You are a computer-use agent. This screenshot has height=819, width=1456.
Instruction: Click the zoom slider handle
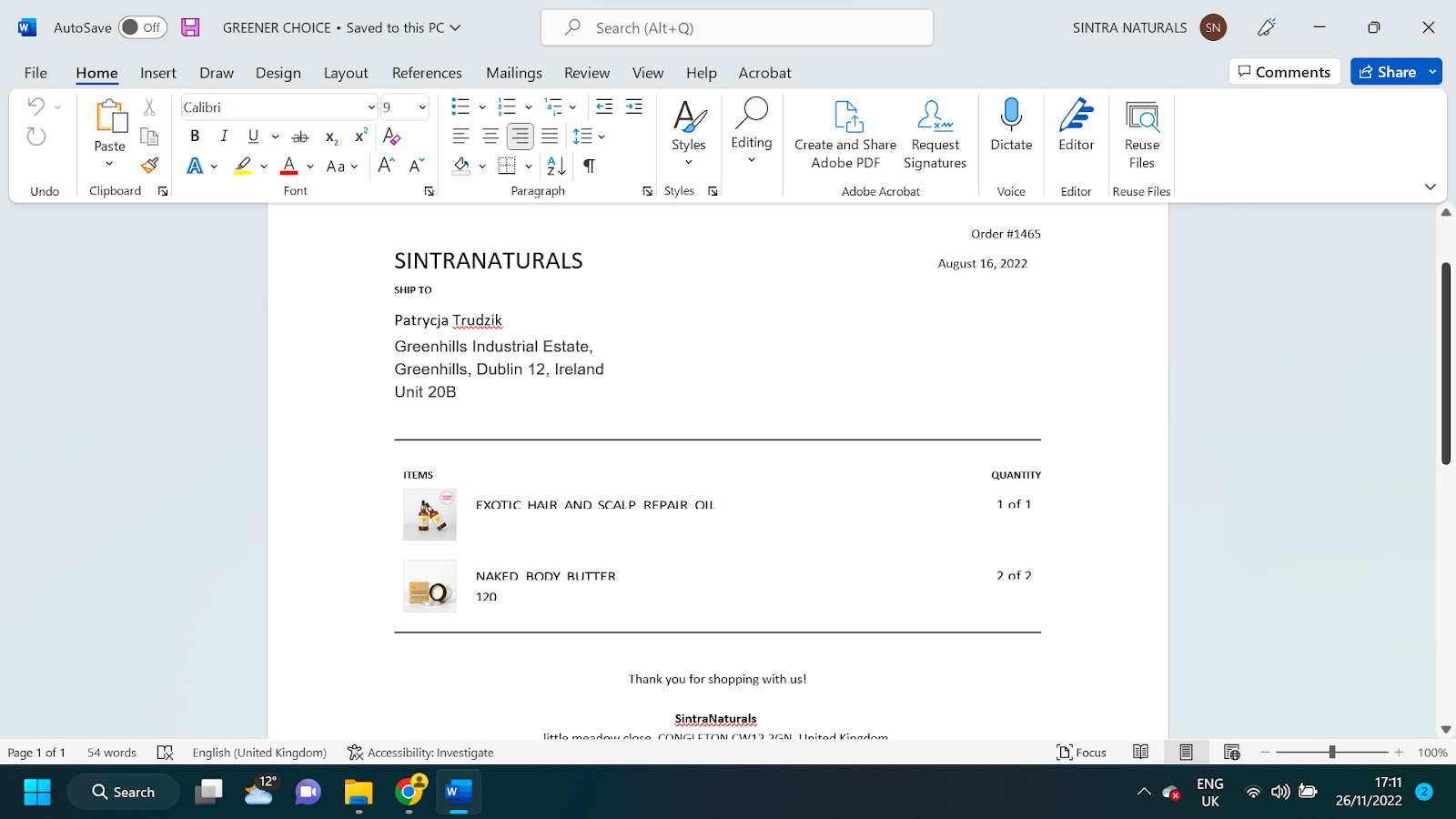(1332, 752)
